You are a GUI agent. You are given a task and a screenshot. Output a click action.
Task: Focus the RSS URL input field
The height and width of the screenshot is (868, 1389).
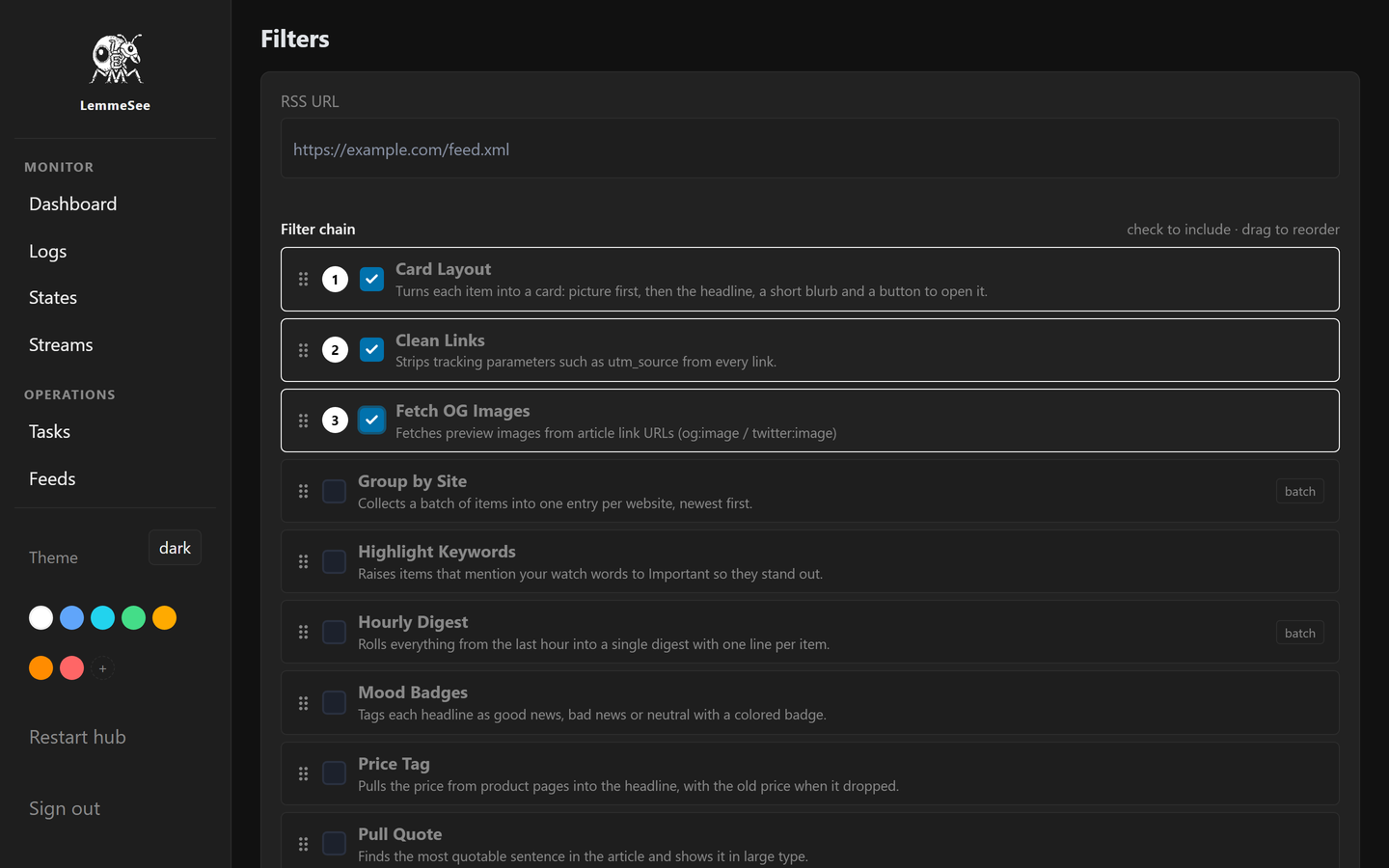point(809,149)
